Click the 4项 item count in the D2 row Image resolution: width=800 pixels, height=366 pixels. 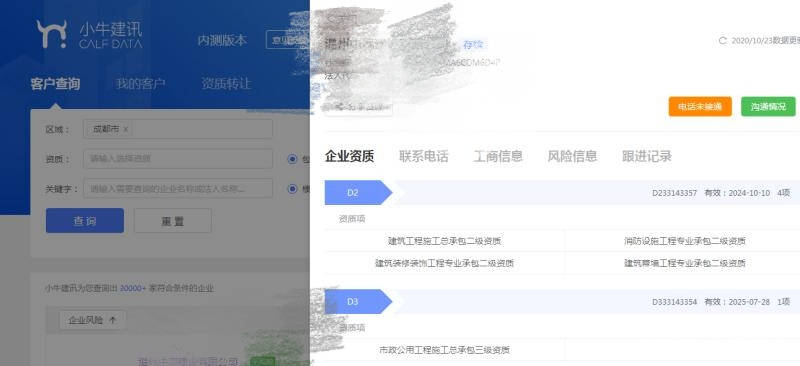(x=784, y=193)
